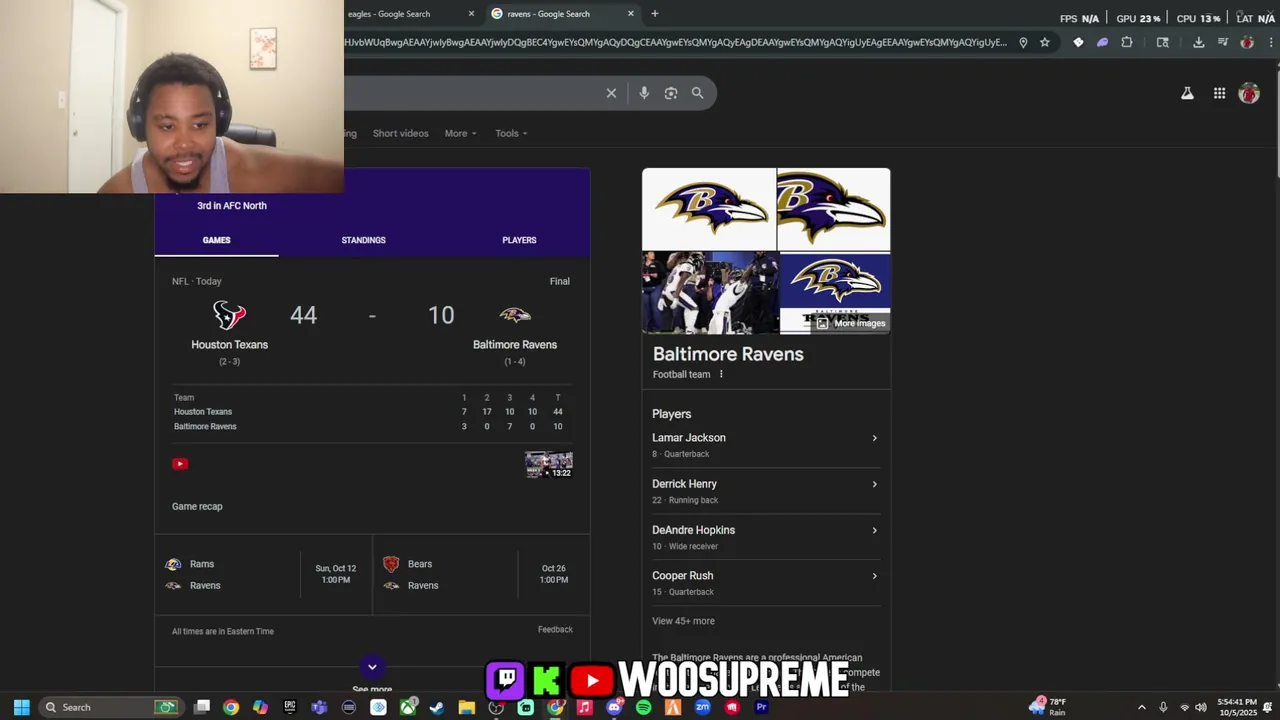Open the Chrome three-dot menu
The width and height of the screenshot is (1280, 720).
pyautogui.click(x=1271, y=42)
